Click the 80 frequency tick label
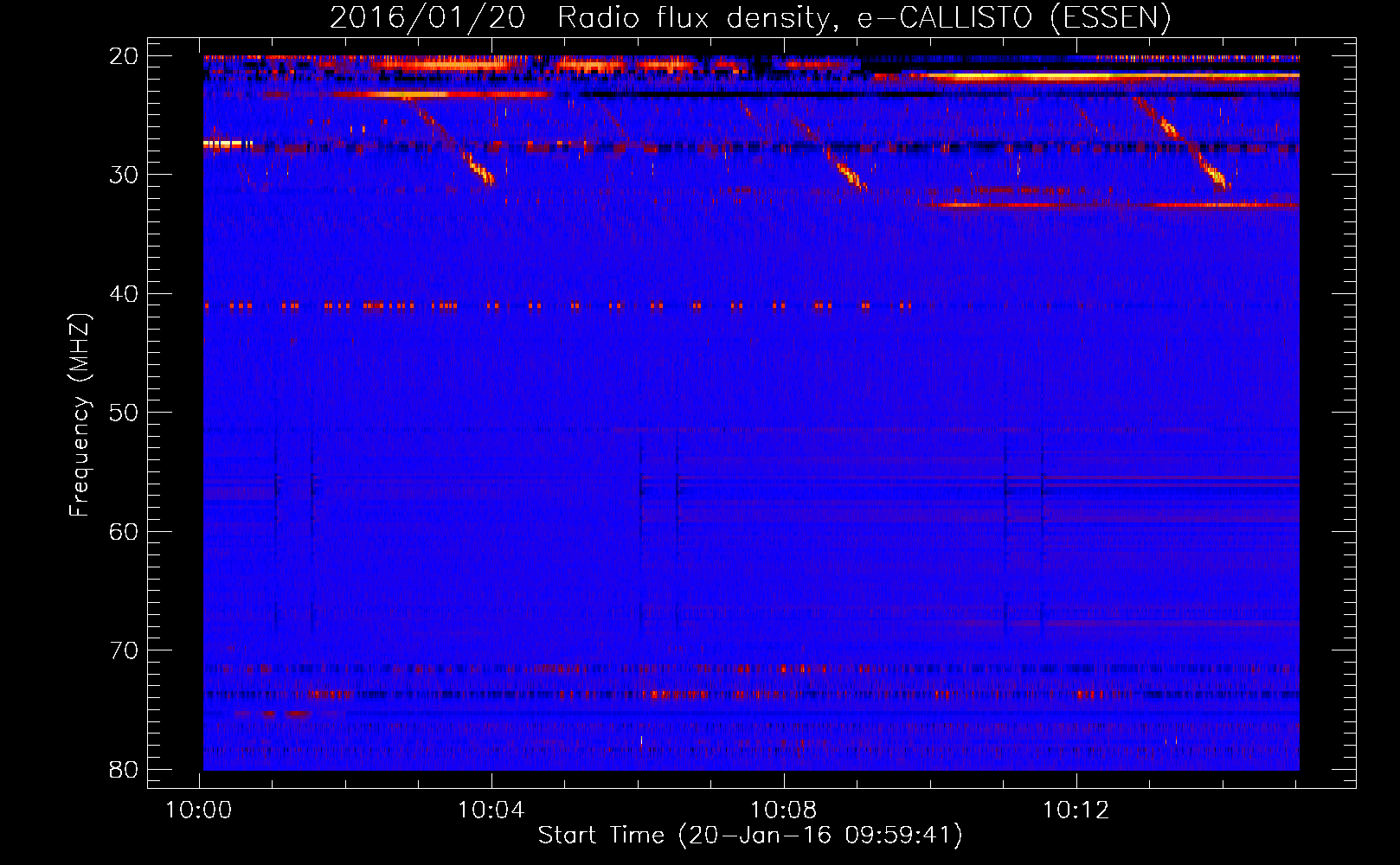The image size is (1400, 865). tap(124, 769)
